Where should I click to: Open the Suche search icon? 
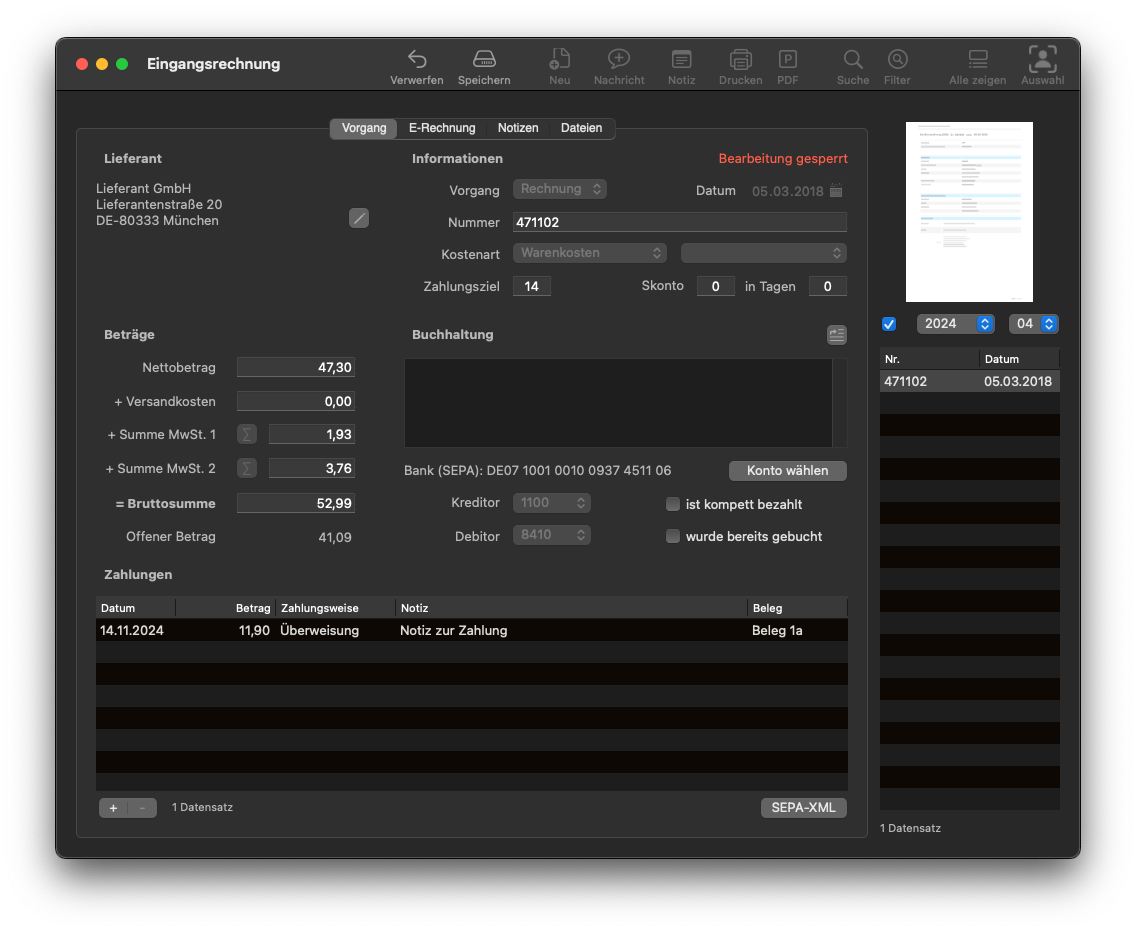(x=853, y=60)
